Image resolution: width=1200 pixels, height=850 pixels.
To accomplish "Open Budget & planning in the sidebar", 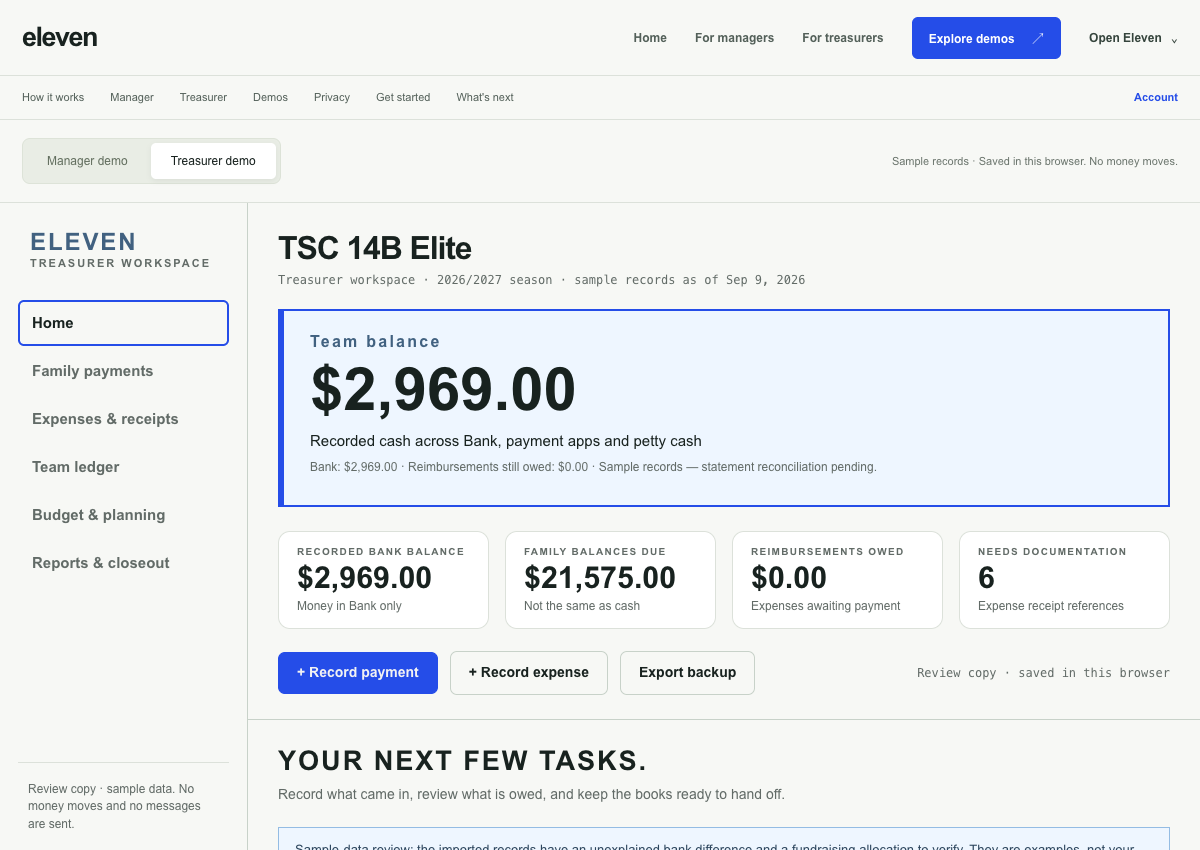I will point(123,515).
